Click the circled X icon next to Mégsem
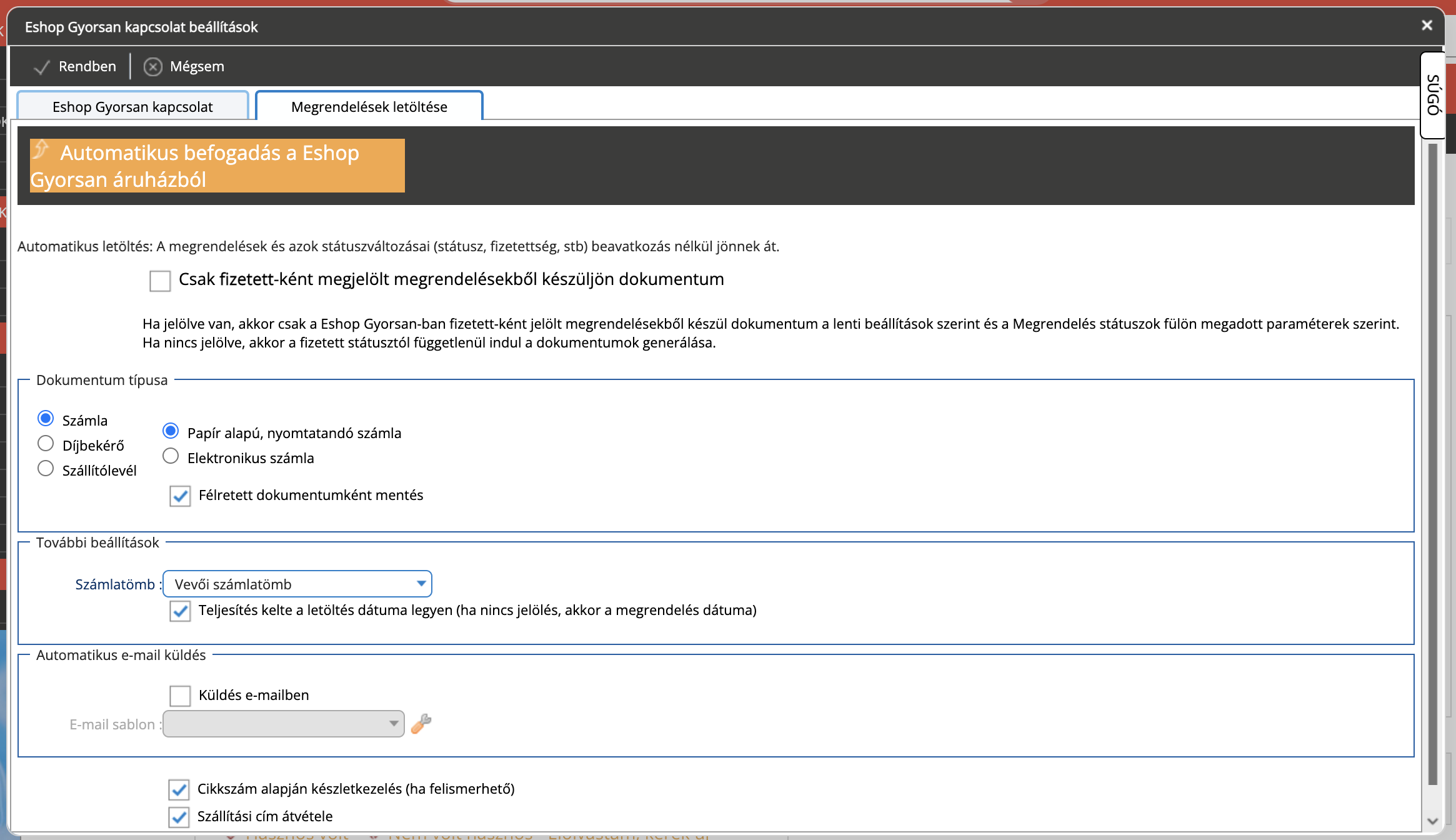 tap(153, 67)
